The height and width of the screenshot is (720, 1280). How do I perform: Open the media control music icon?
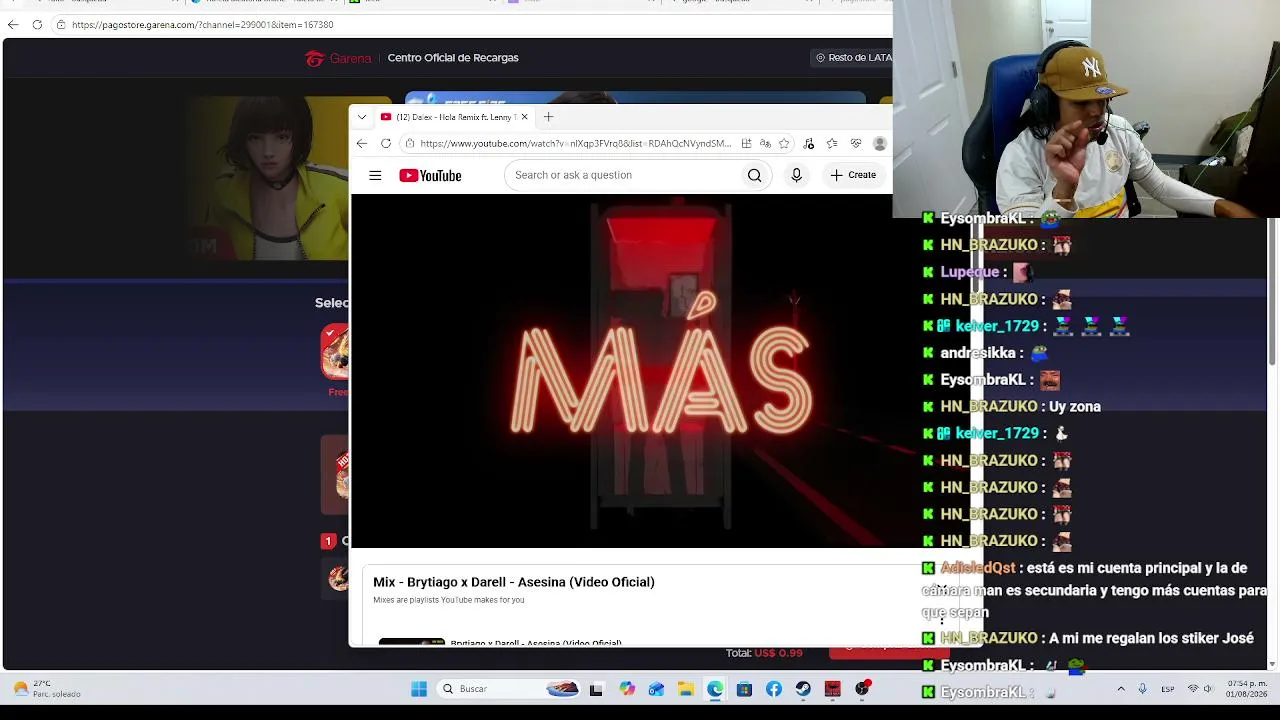(x=809, y=144)
